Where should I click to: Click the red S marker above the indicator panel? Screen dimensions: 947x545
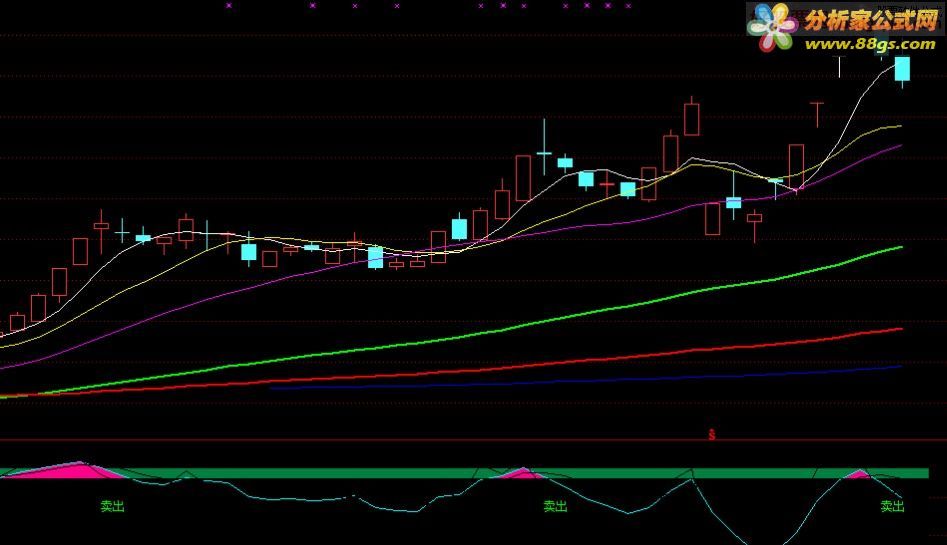pyautogui.click(x=711, y=434)
